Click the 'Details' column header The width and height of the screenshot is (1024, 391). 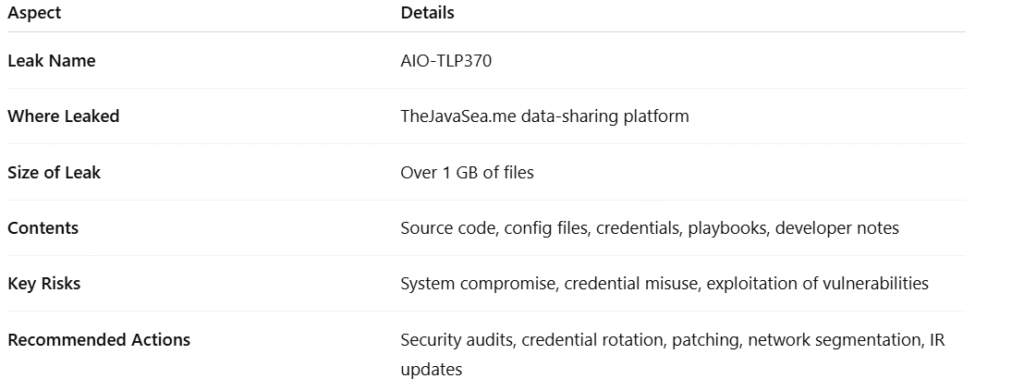point(427,13)
